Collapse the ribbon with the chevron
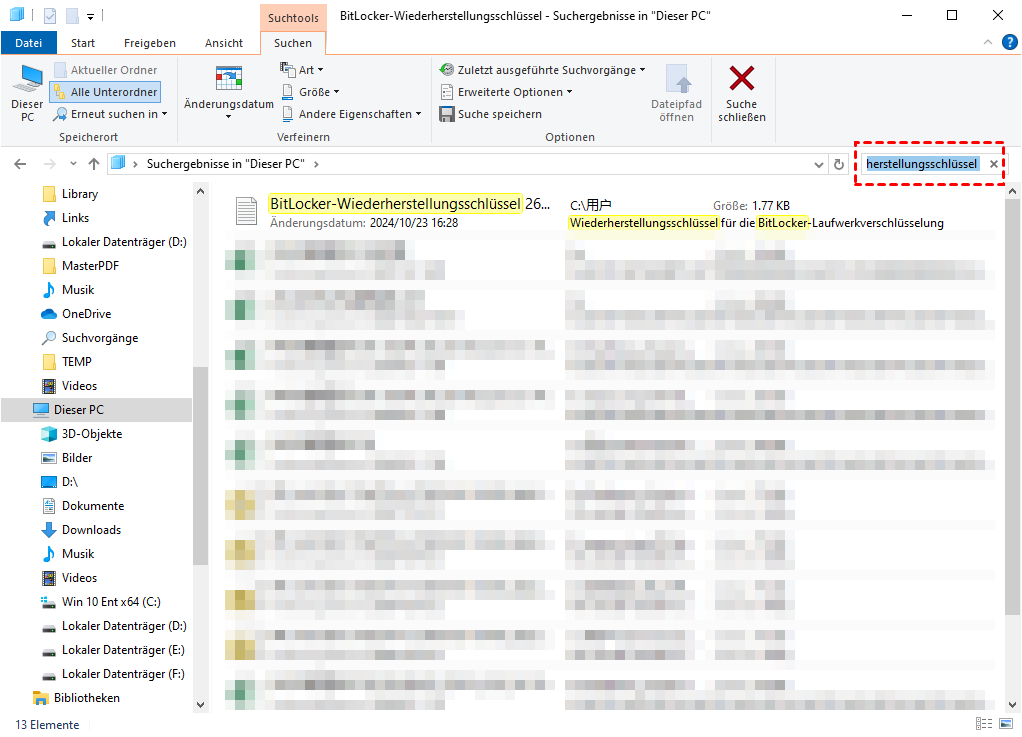 point(988,42)
